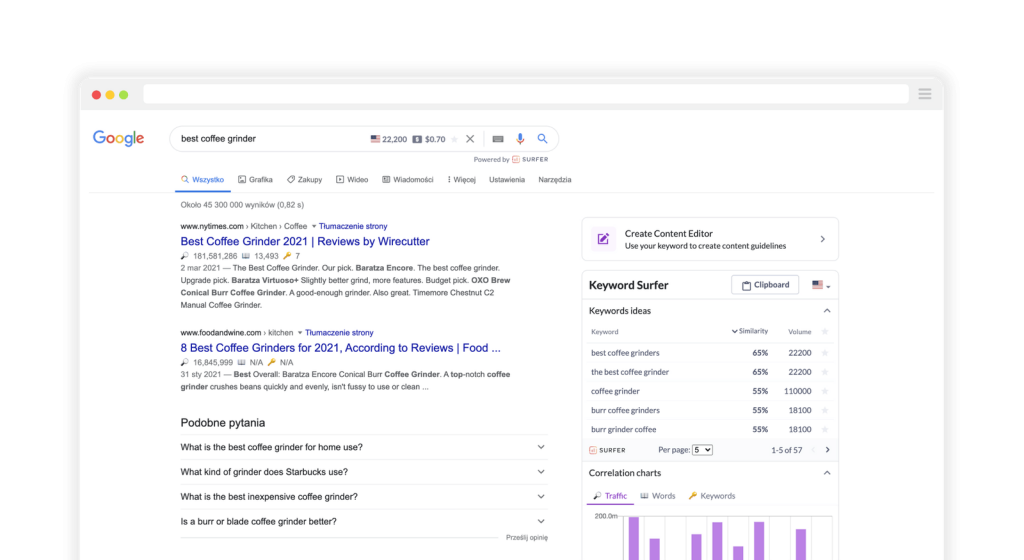Open dropdown arrow next to foodandwine breadcrumb

pos(300,333)
